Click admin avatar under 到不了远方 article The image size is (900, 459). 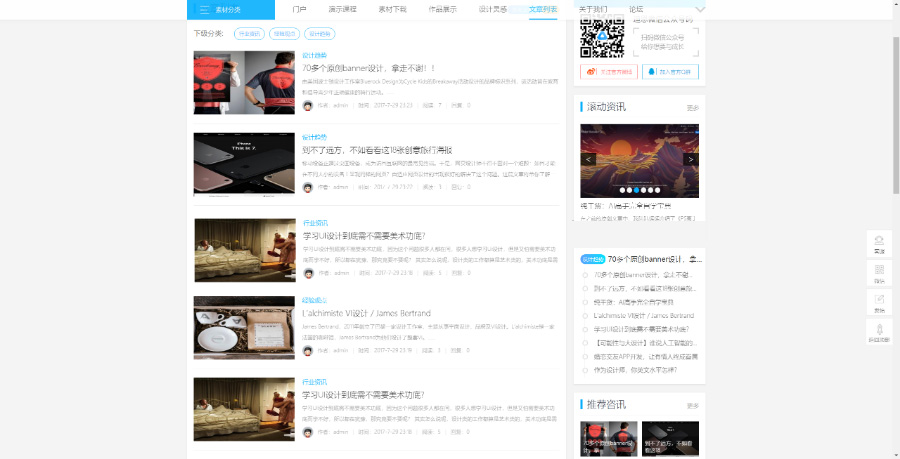308,187
